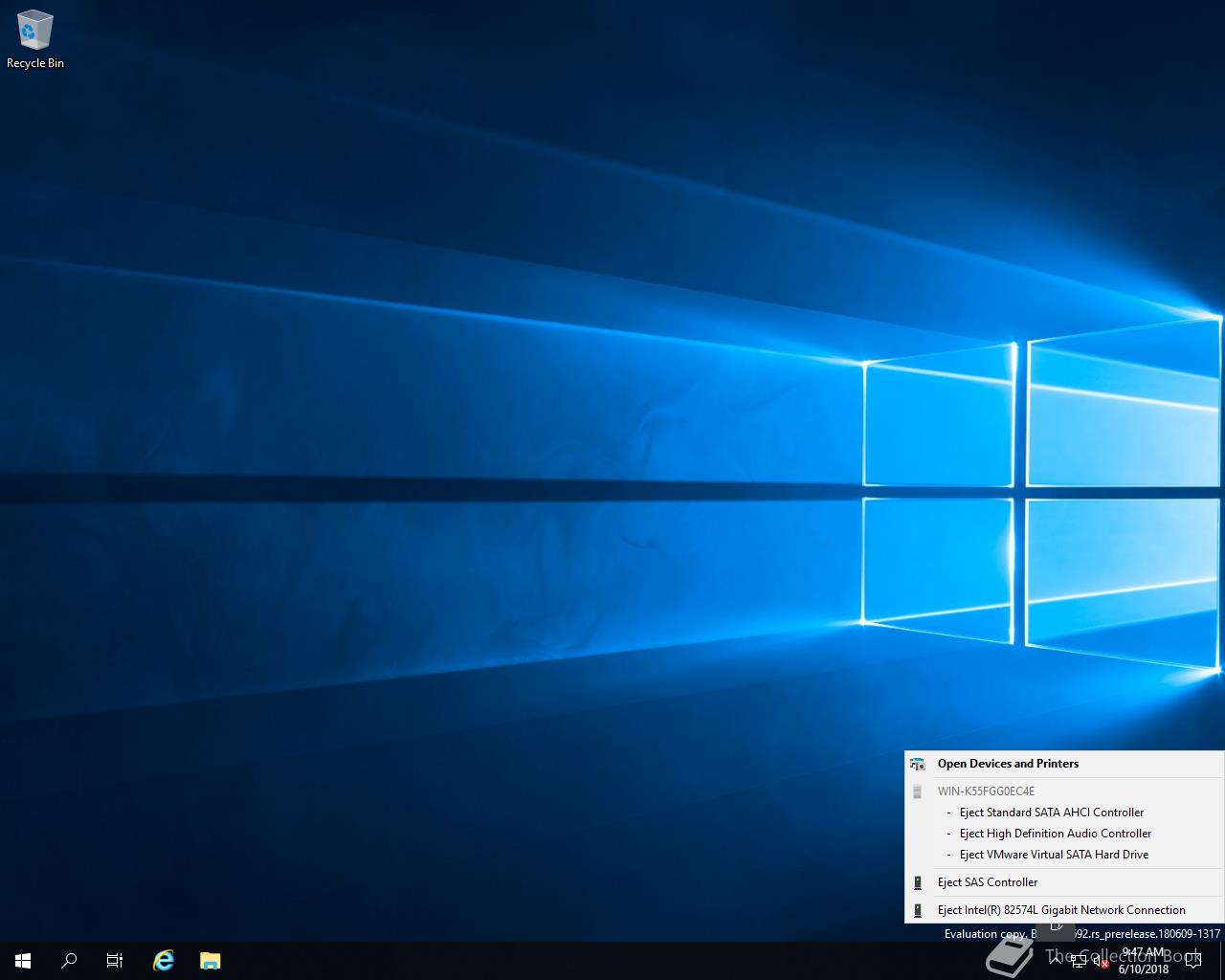Open Task View on the taskbar
This screenshot has height=980, width=1225.
coord(115,961)
